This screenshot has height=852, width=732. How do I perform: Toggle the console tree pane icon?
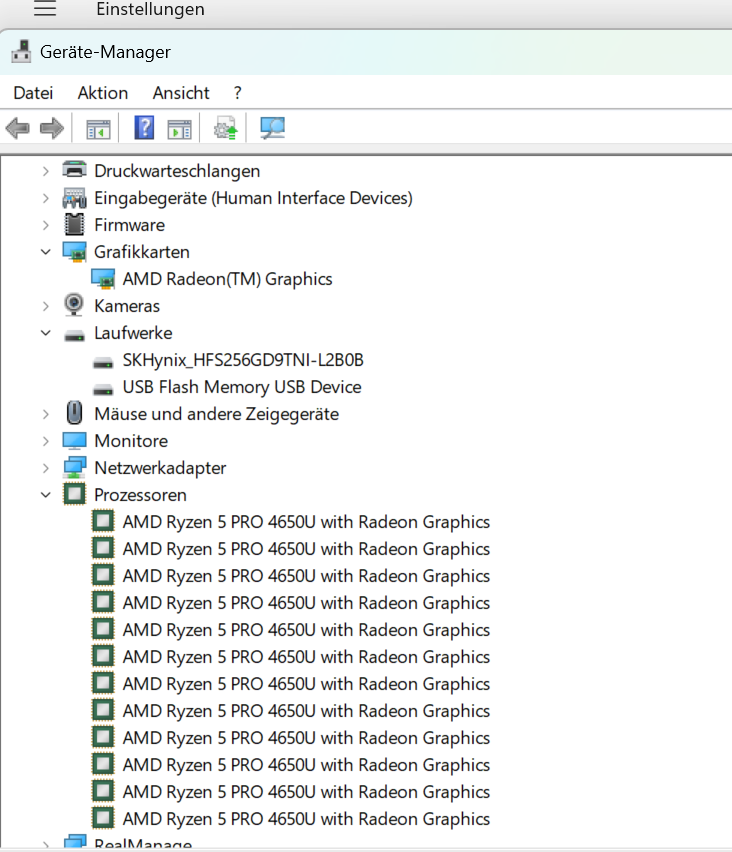click(x=98, y=129)
